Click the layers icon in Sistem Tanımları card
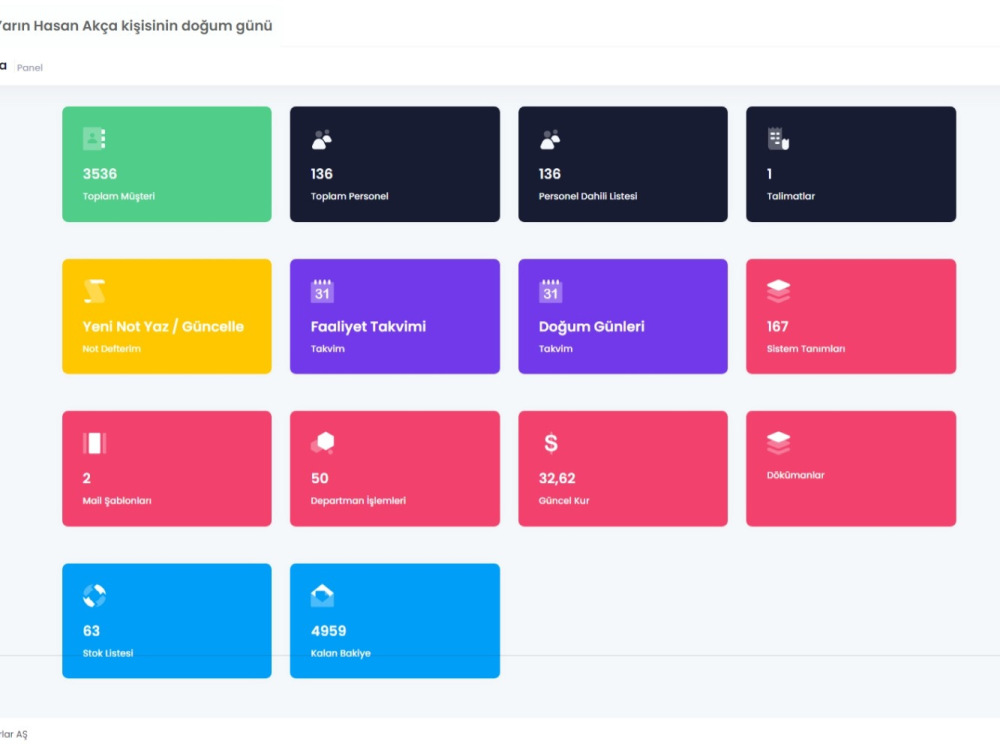1000x750 pixels. tap(778, 291)
